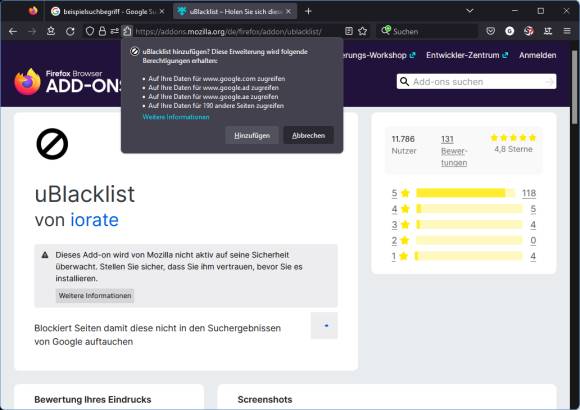Click Abbrechen to cancel installation
The width and height of the screenshot is (580, 410).
tap(308, 135)
